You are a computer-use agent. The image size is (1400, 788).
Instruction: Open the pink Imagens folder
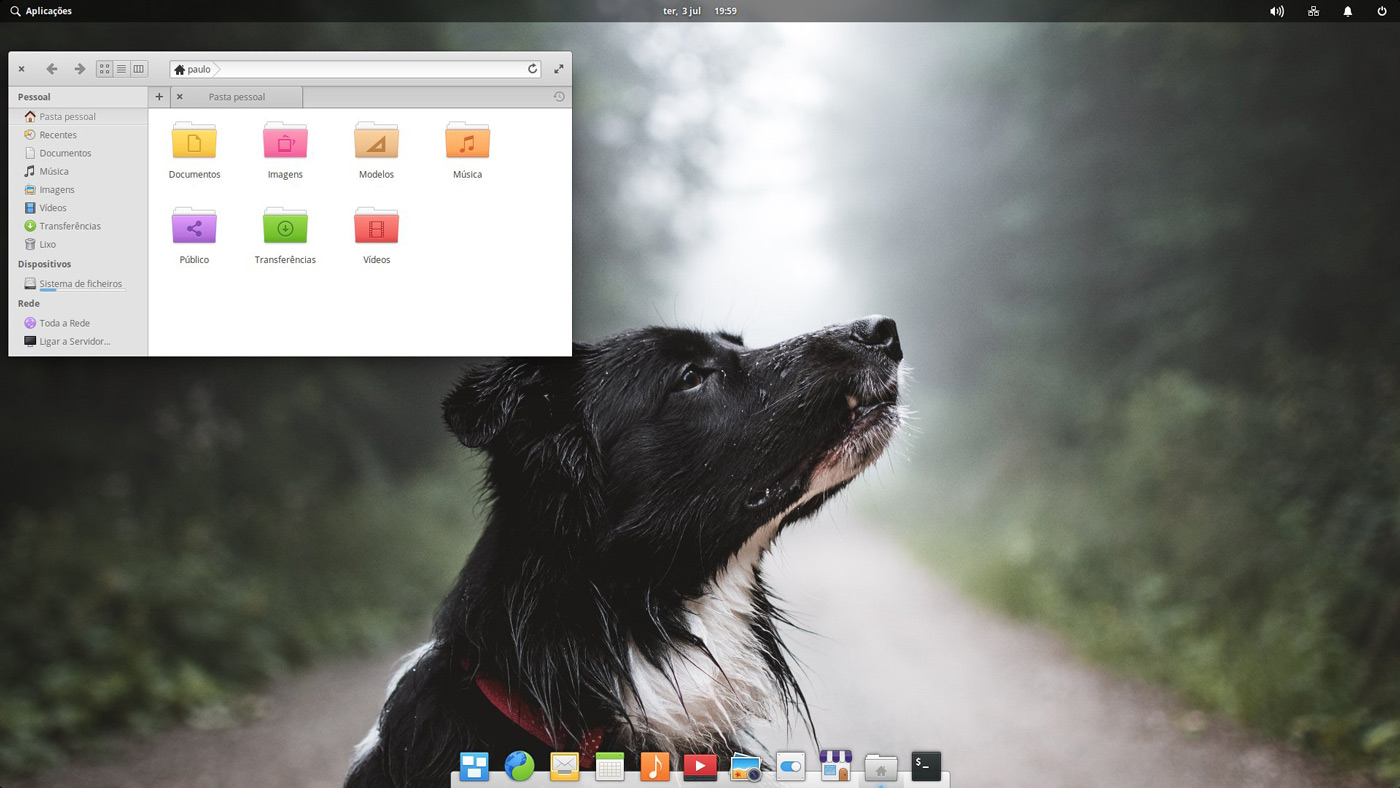285,141
